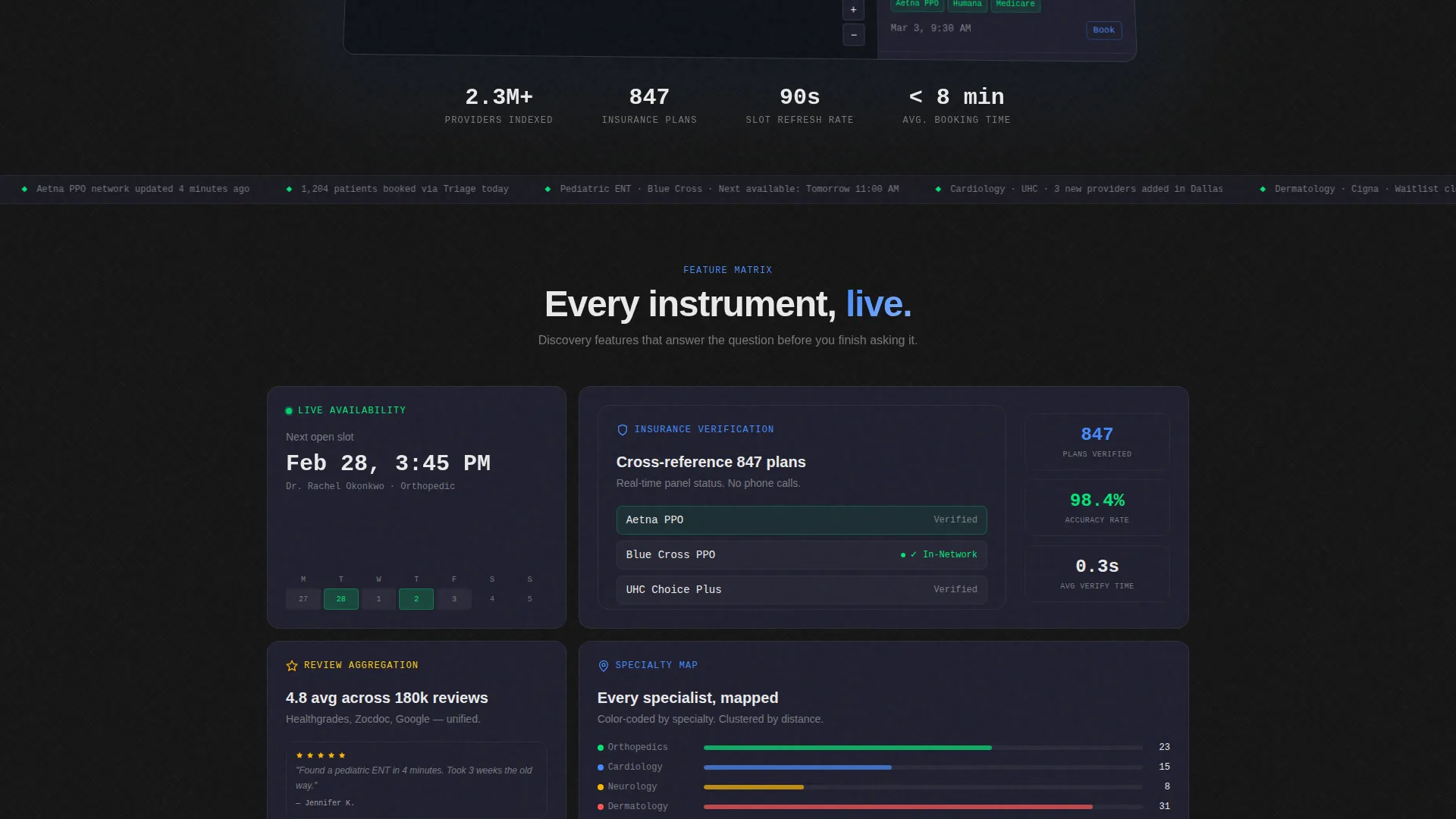1456x819 pixels.
Task: Select calendar day 28
Action: click(x=341, y=599)
